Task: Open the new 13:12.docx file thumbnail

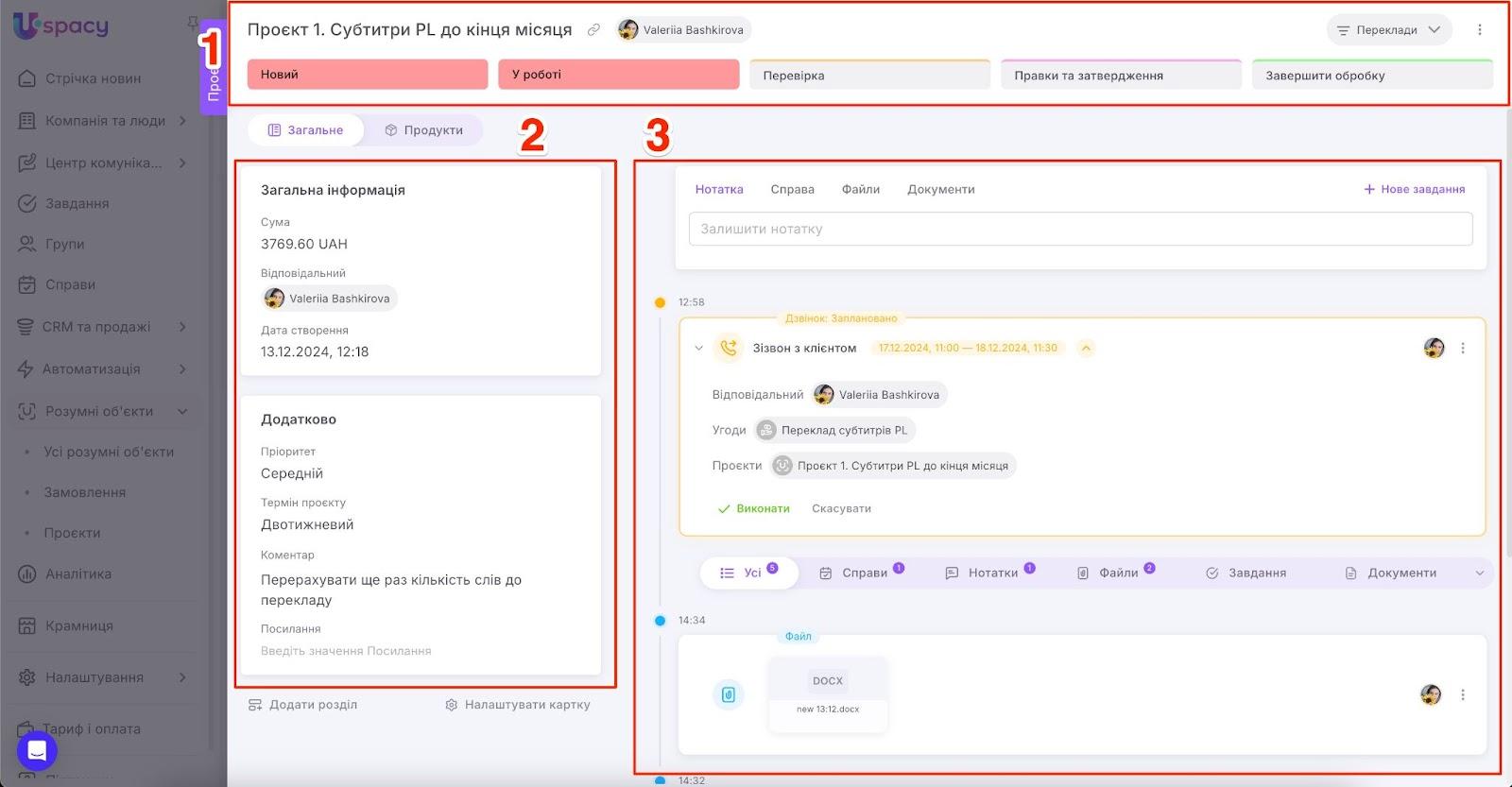Action: tap(828, 694)
